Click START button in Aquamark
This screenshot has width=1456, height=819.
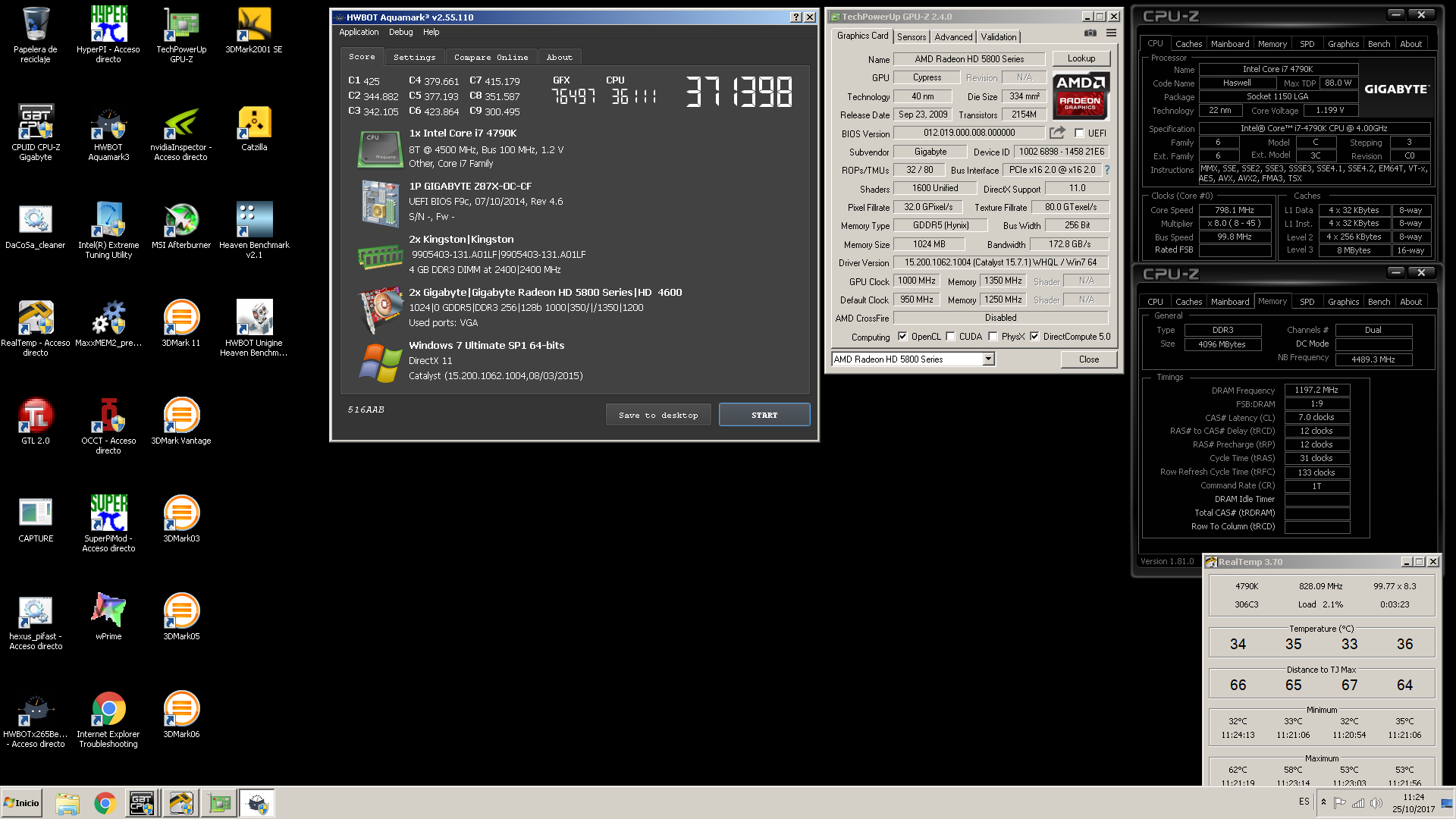point(764,415)
